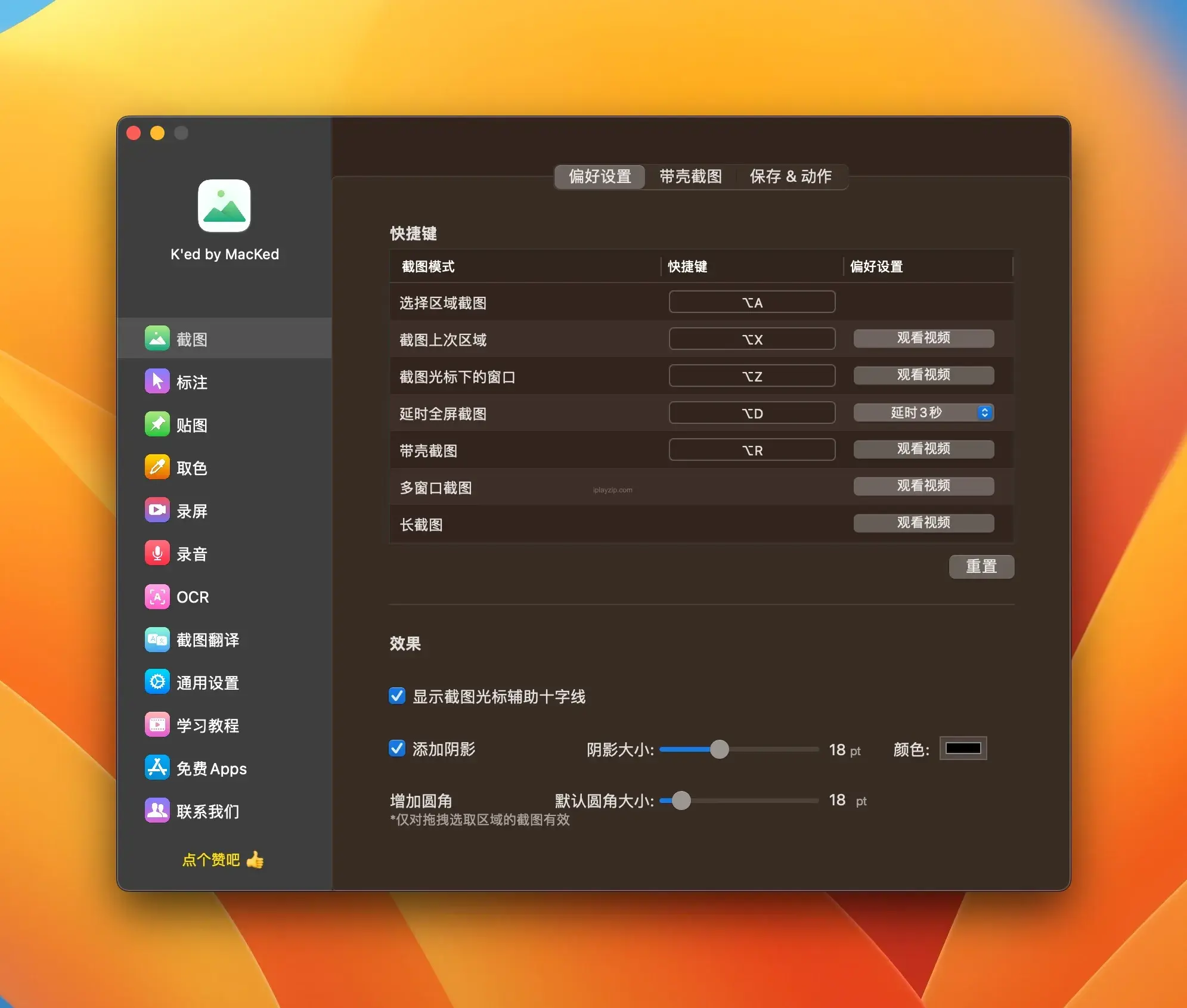Open the 学习教程 tutorial sidebar icon

point(157,725)
